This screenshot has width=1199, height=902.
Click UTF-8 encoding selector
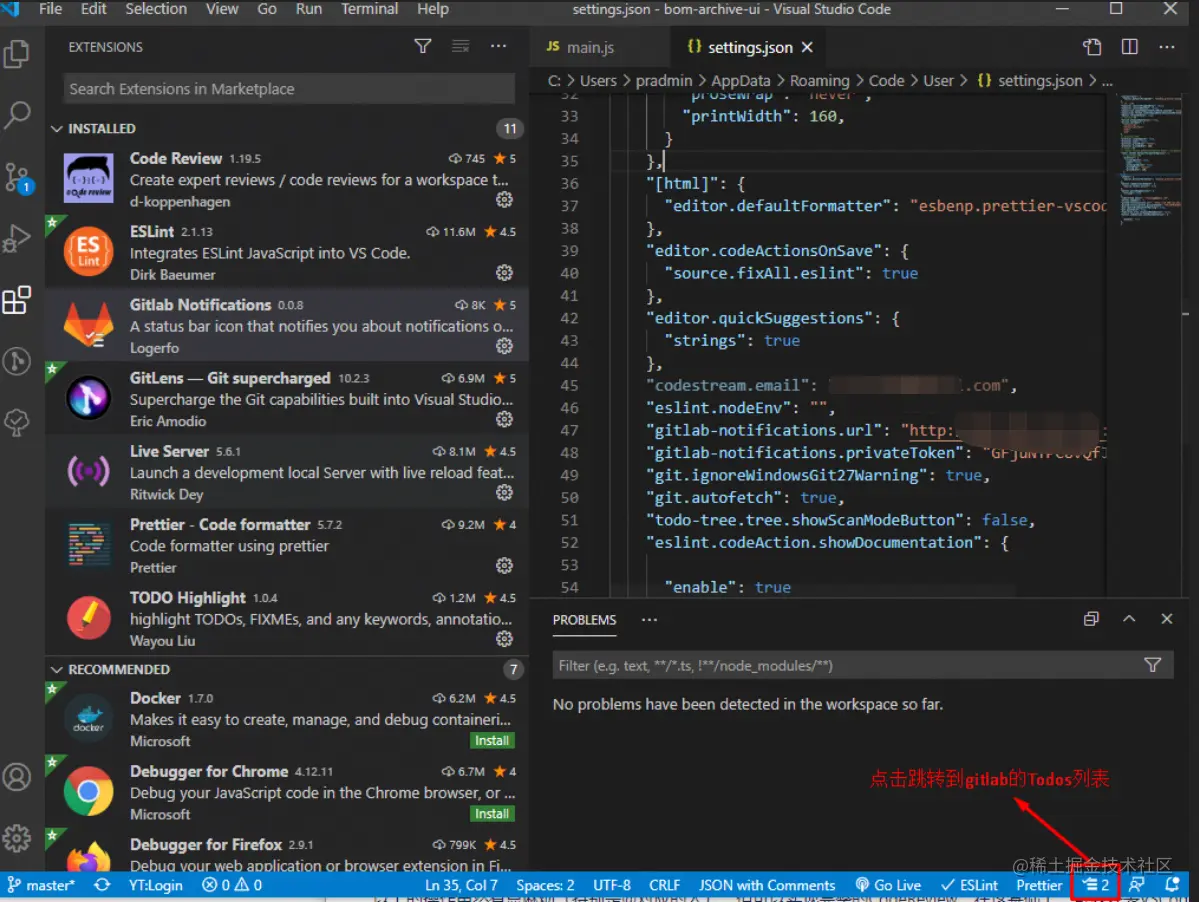click(612, 884)
